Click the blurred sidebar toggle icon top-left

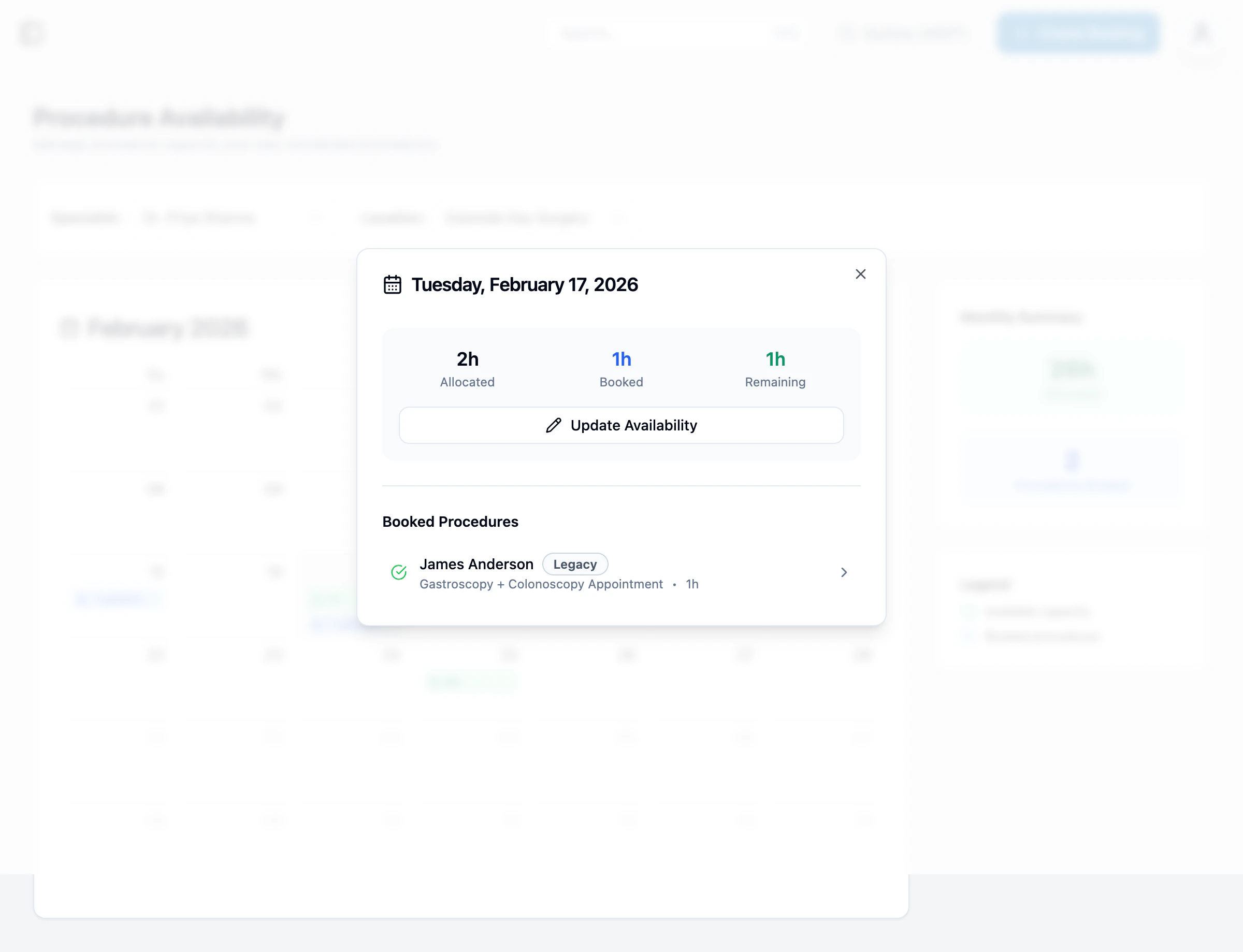coord(32,33)
